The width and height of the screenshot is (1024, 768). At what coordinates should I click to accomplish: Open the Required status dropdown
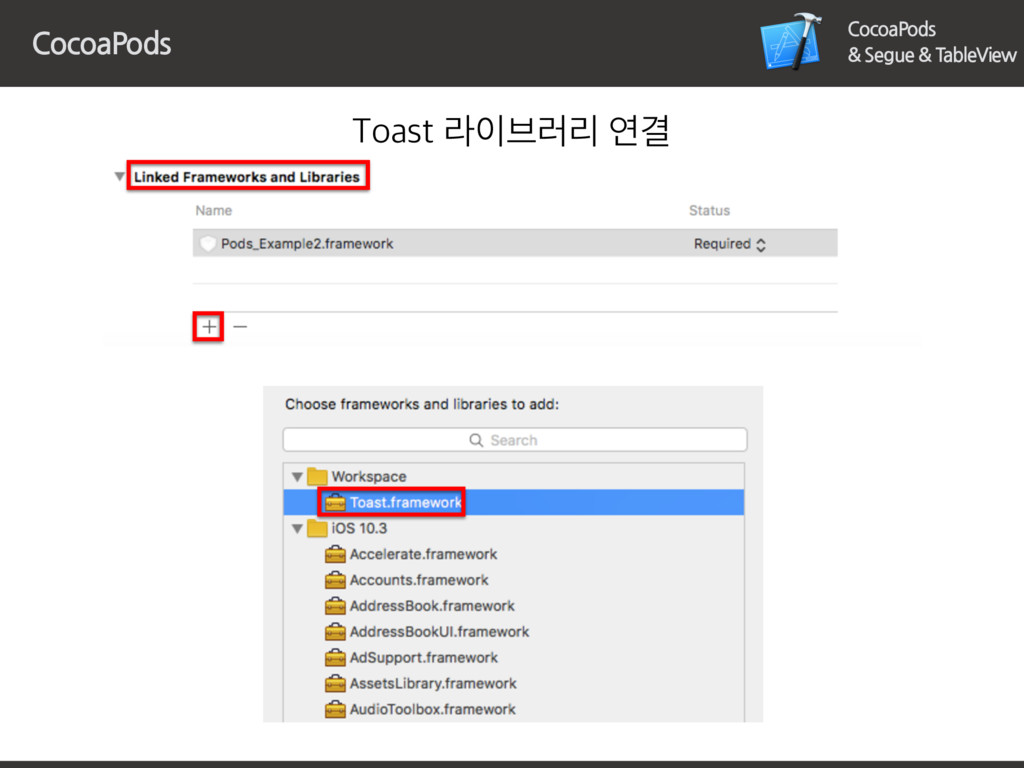729,244
